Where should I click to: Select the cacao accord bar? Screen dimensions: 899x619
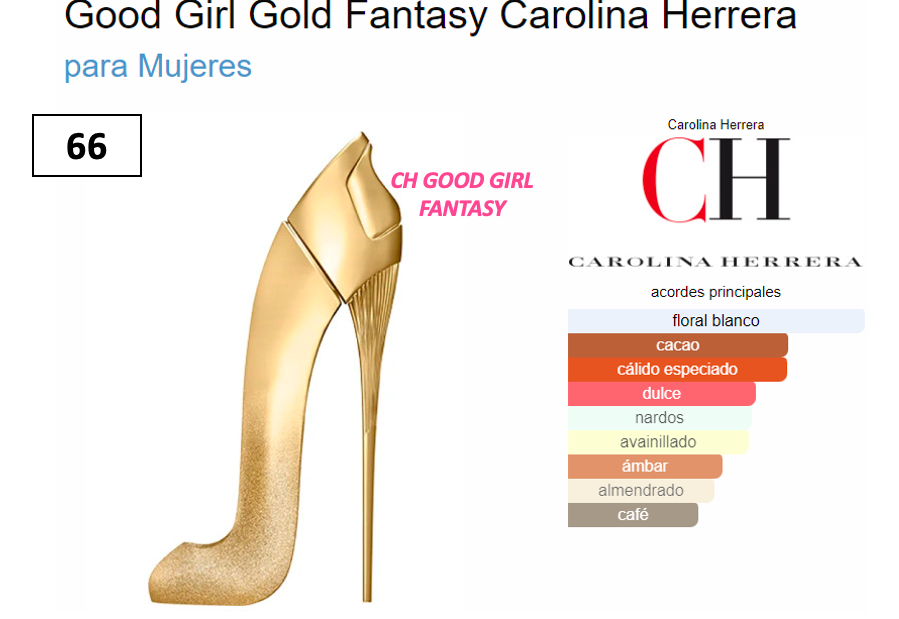pyautogui.click(x=678, y=345)
